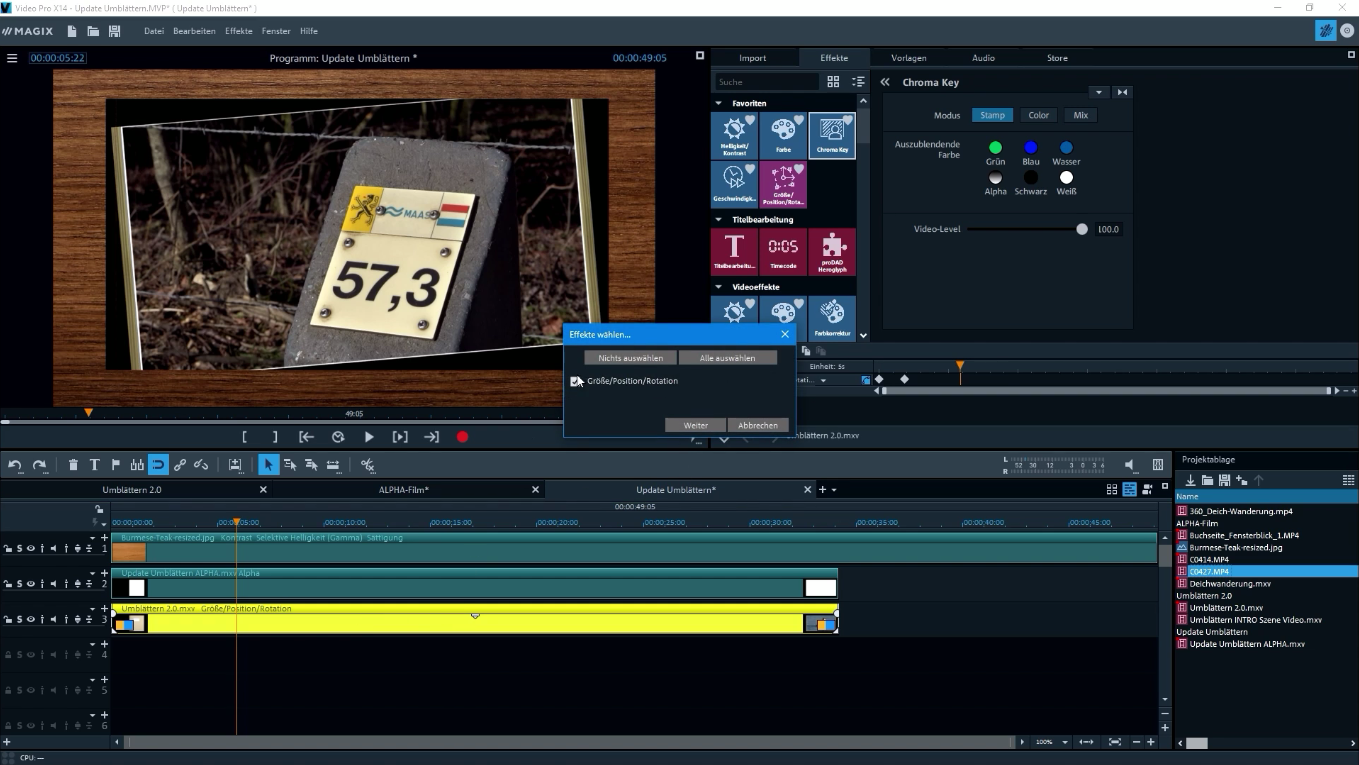Click the undo arrow icon

pyautogui.click(x=15, y=464)
